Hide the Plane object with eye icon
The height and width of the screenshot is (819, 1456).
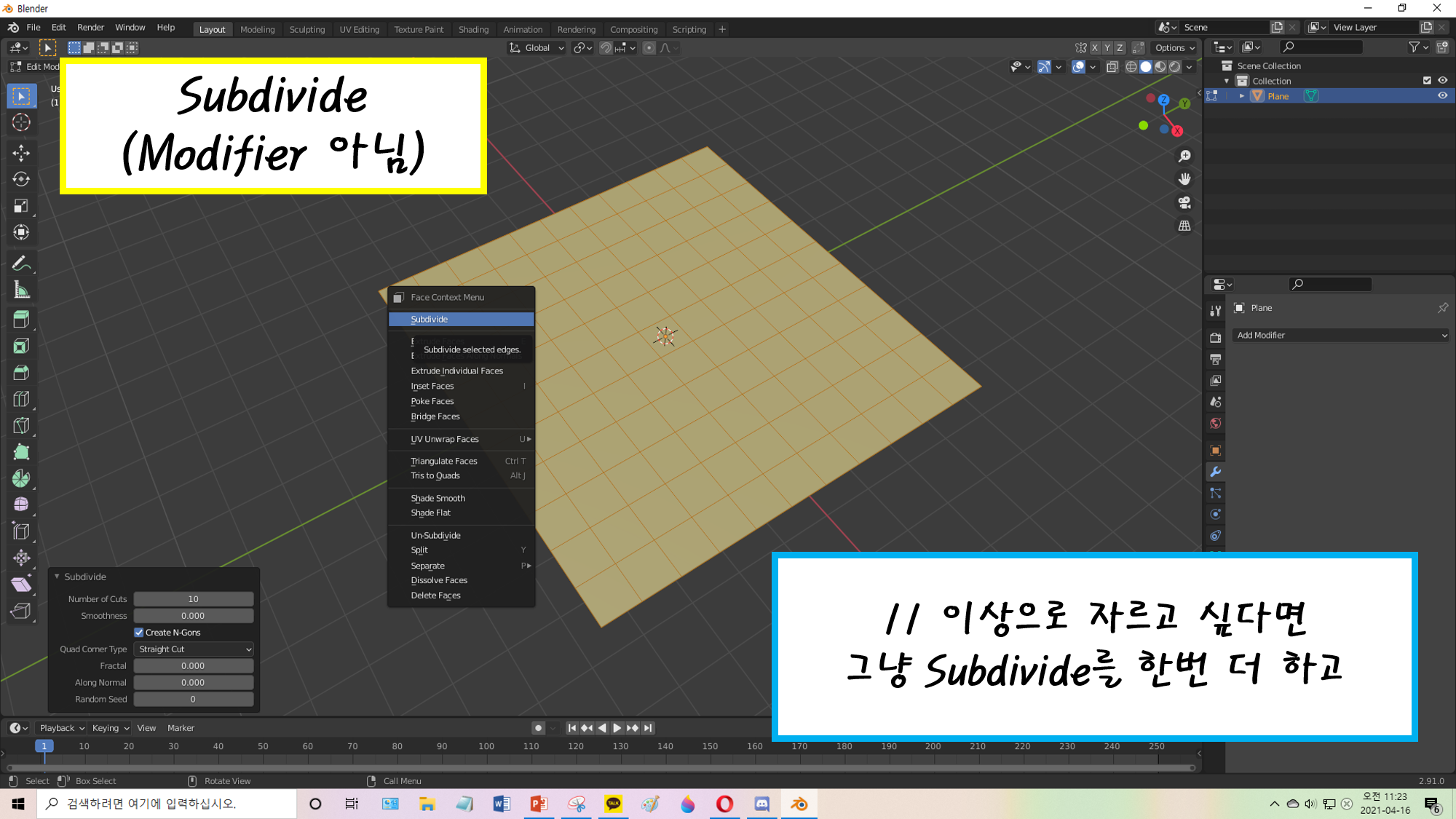point(1442,96)
